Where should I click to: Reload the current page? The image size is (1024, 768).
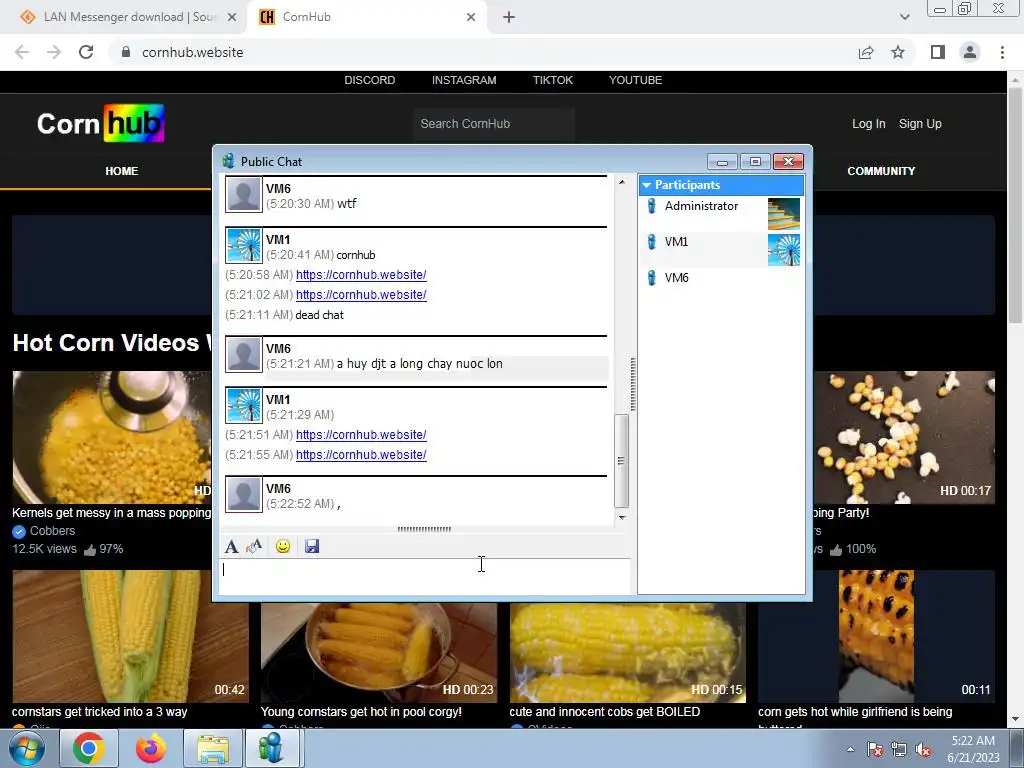tap(86, 52)
